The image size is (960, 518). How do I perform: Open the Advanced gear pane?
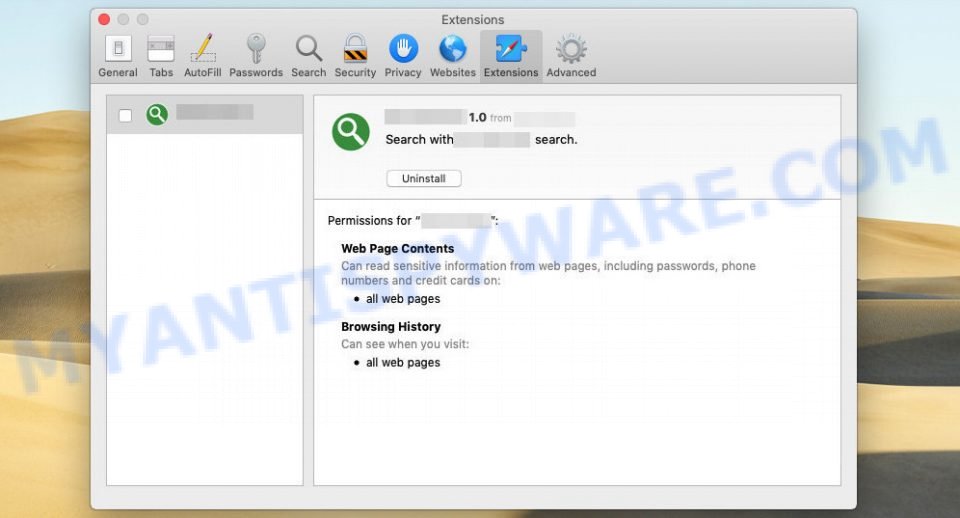tap(571, 56)
